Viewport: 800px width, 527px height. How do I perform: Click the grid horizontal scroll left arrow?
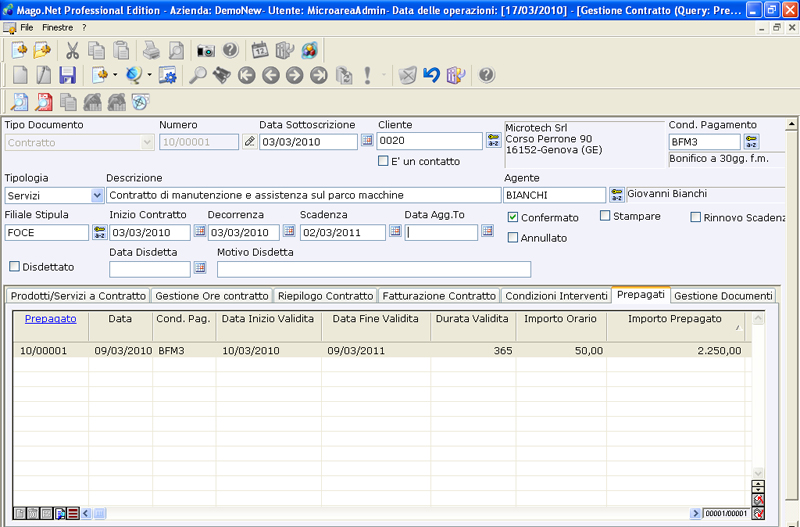pos(86,513)
